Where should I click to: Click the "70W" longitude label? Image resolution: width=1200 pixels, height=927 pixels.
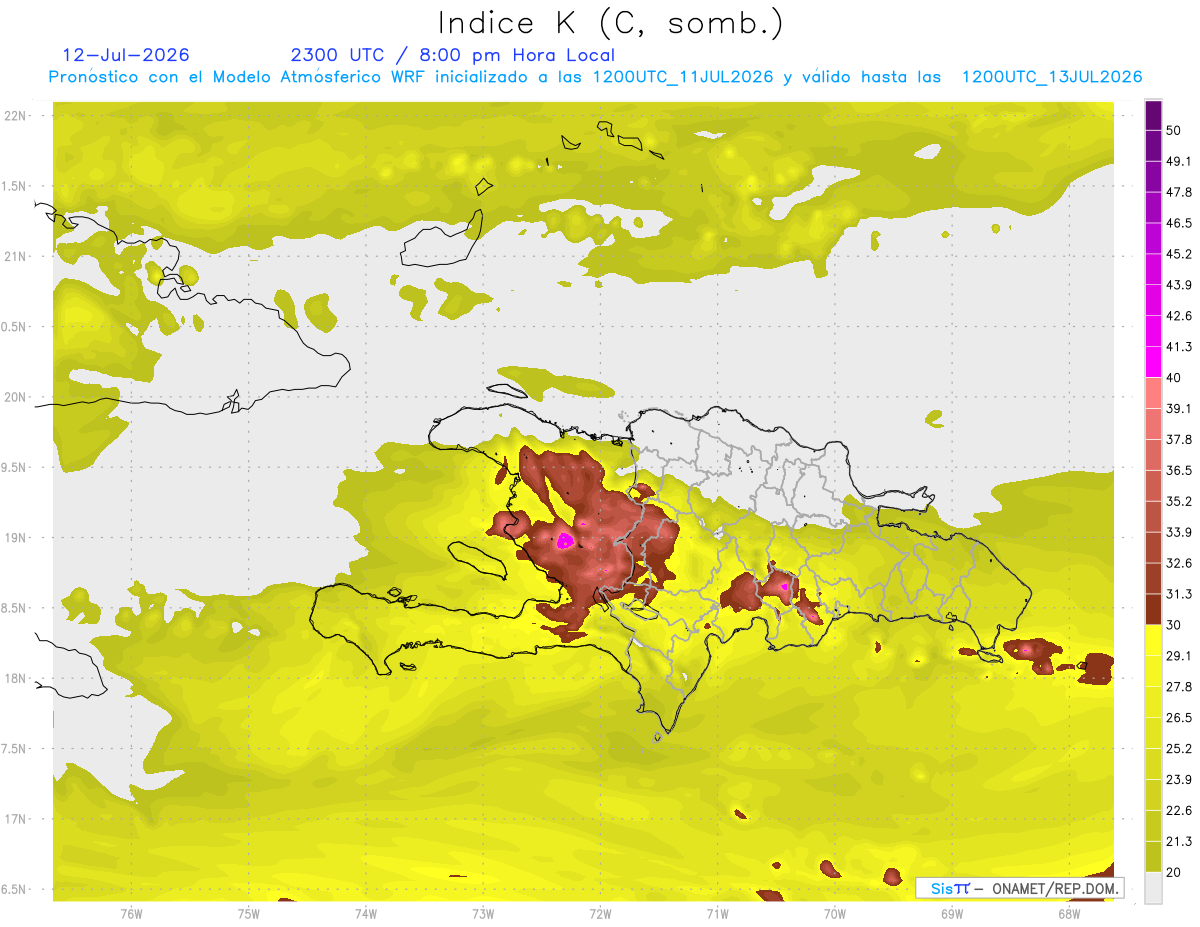(x=835, y=913)
